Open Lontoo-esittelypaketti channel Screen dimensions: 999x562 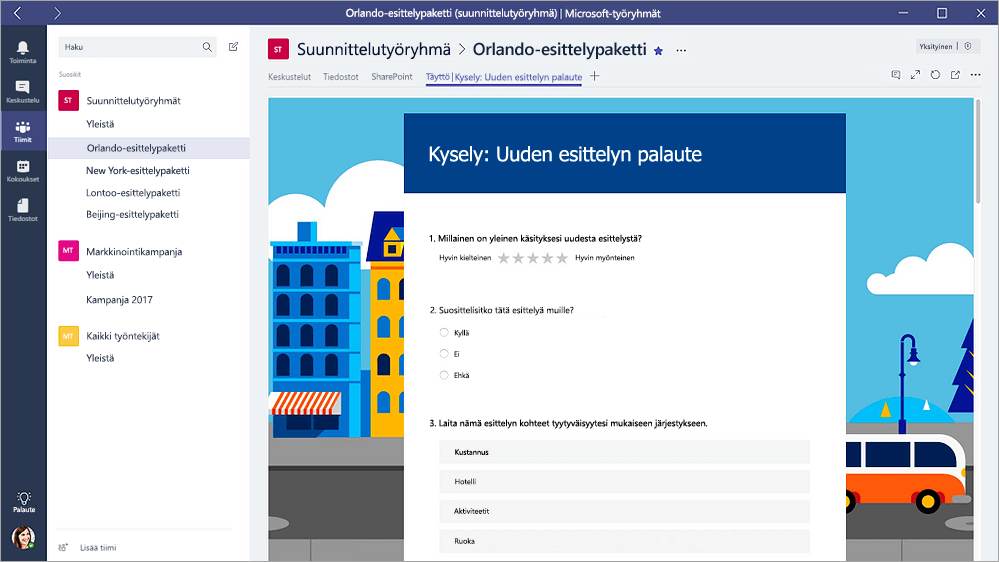pyautogui.click(x=133, y=192)
